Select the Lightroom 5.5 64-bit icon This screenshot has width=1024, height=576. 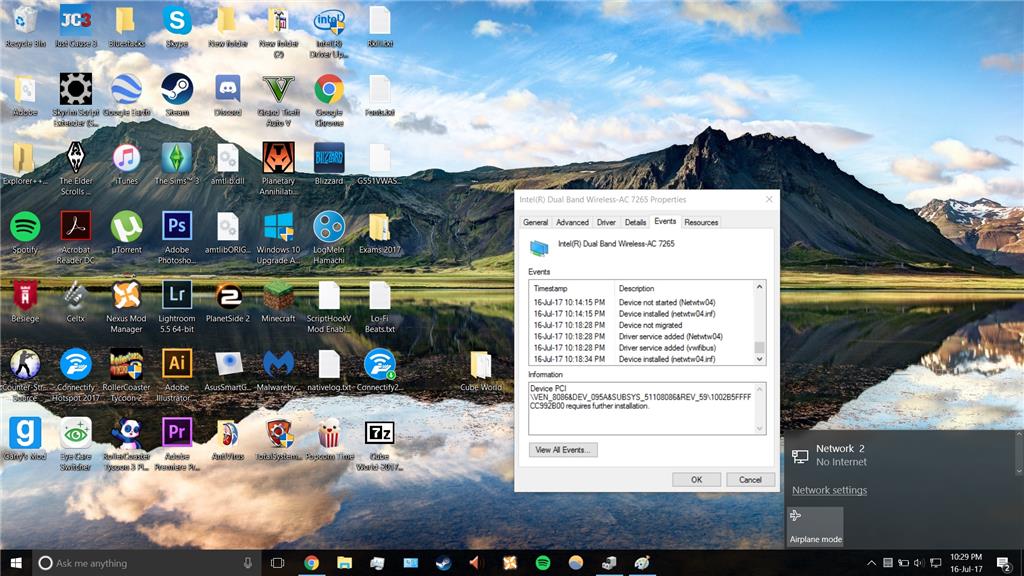[177, 306]
